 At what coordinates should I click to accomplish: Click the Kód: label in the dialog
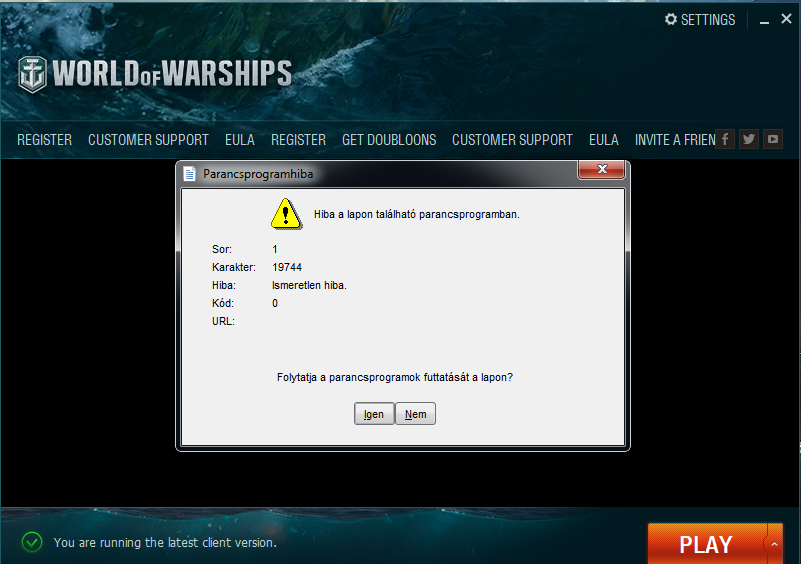click(x=223, y=303)
